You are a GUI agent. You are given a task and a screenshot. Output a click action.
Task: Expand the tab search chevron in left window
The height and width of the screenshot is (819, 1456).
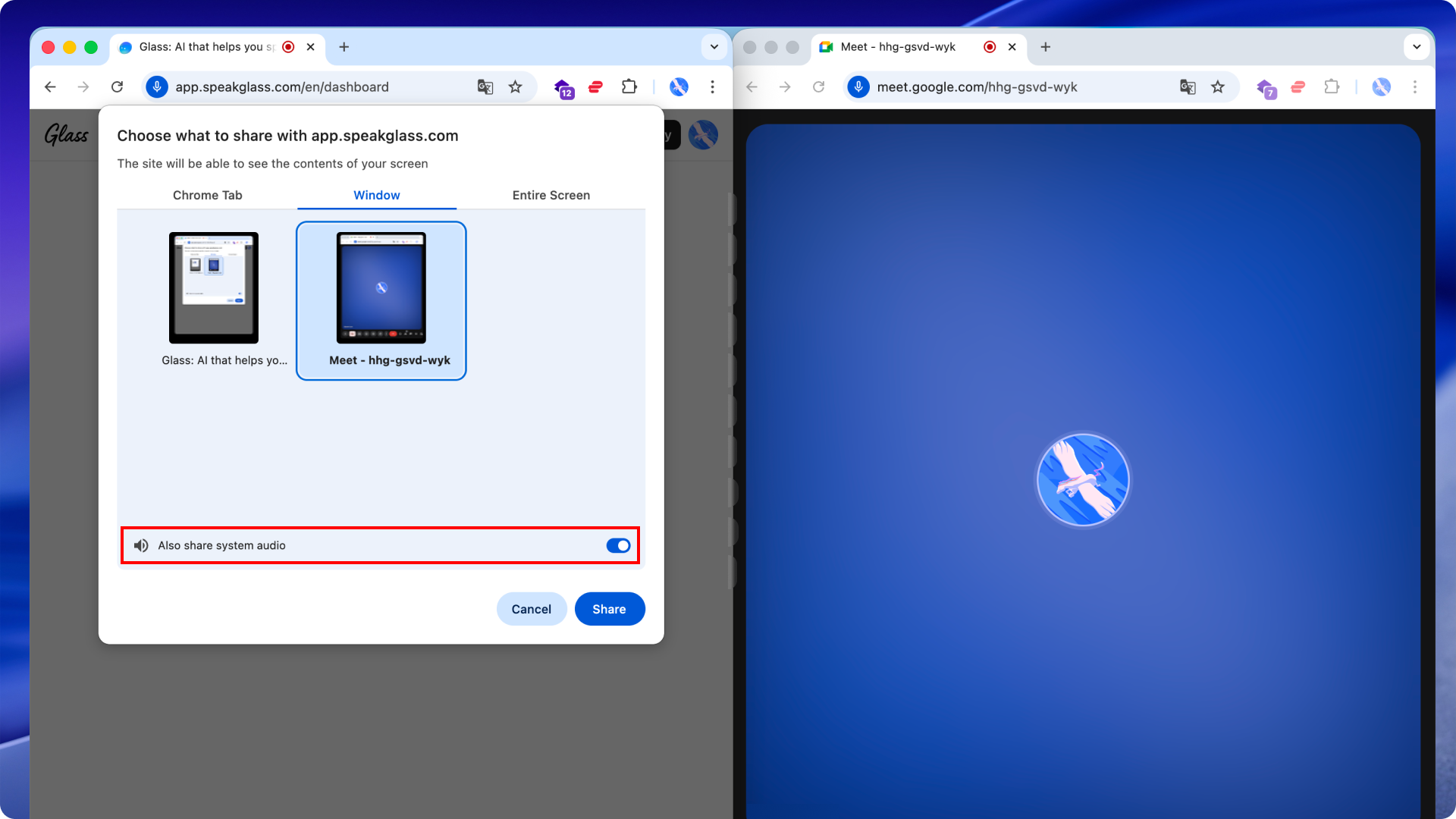tap(714, 47)
